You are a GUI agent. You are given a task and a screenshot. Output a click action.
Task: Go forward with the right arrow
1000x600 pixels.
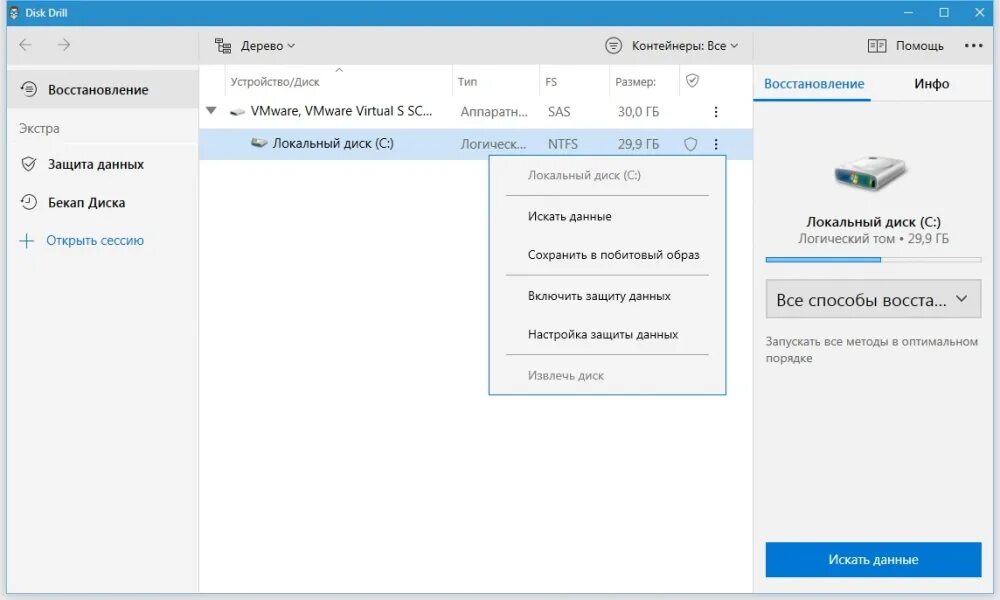(63, 45)
